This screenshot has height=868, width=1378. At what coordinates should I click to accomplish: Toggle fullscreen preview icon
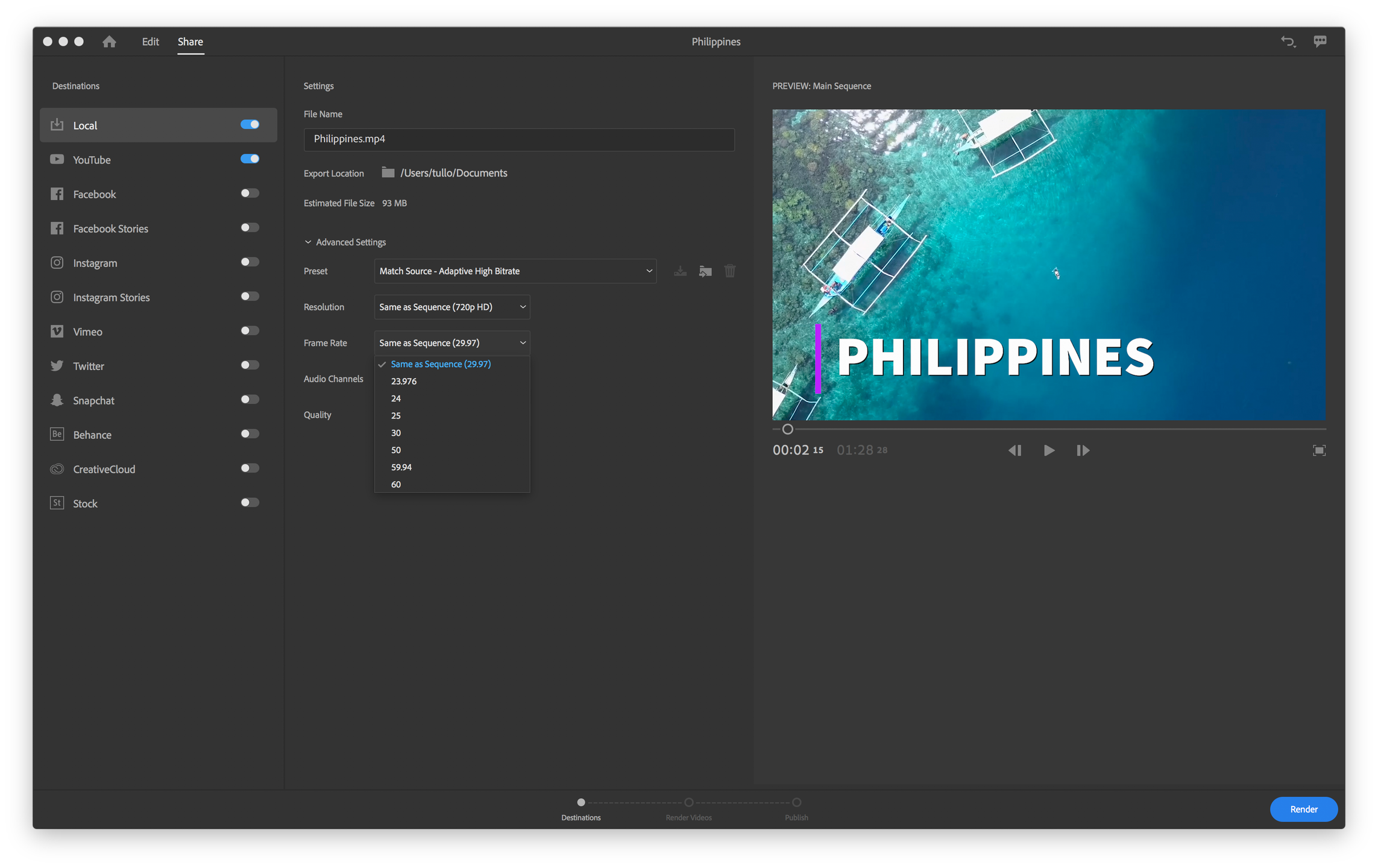pos(1318,450)
